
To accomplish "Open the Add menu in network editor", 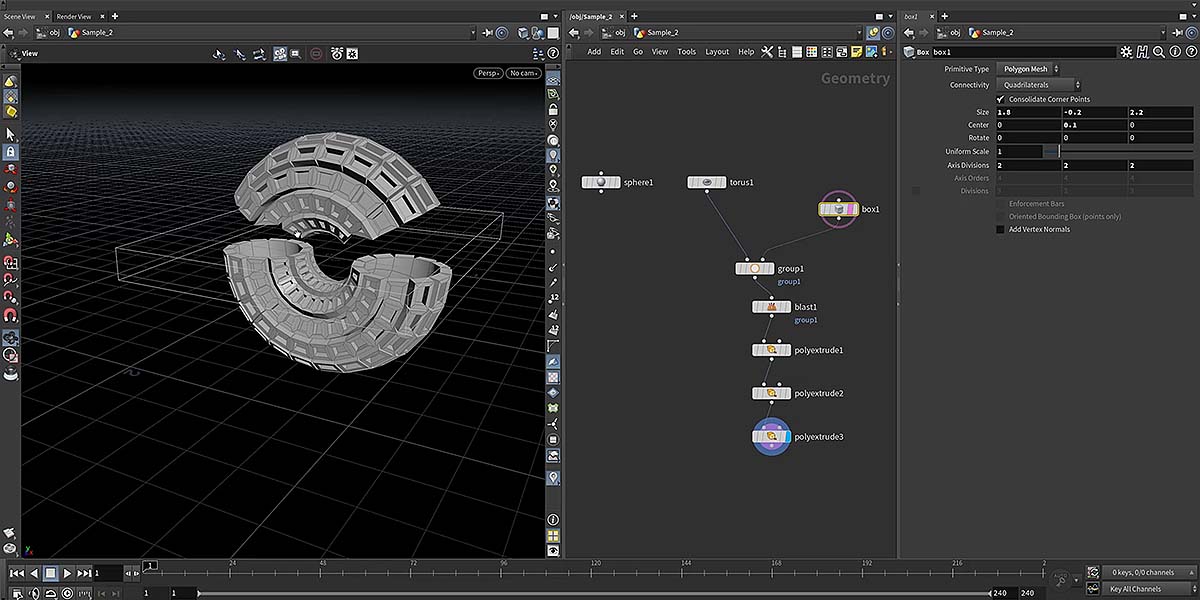I will coord(594,52).
